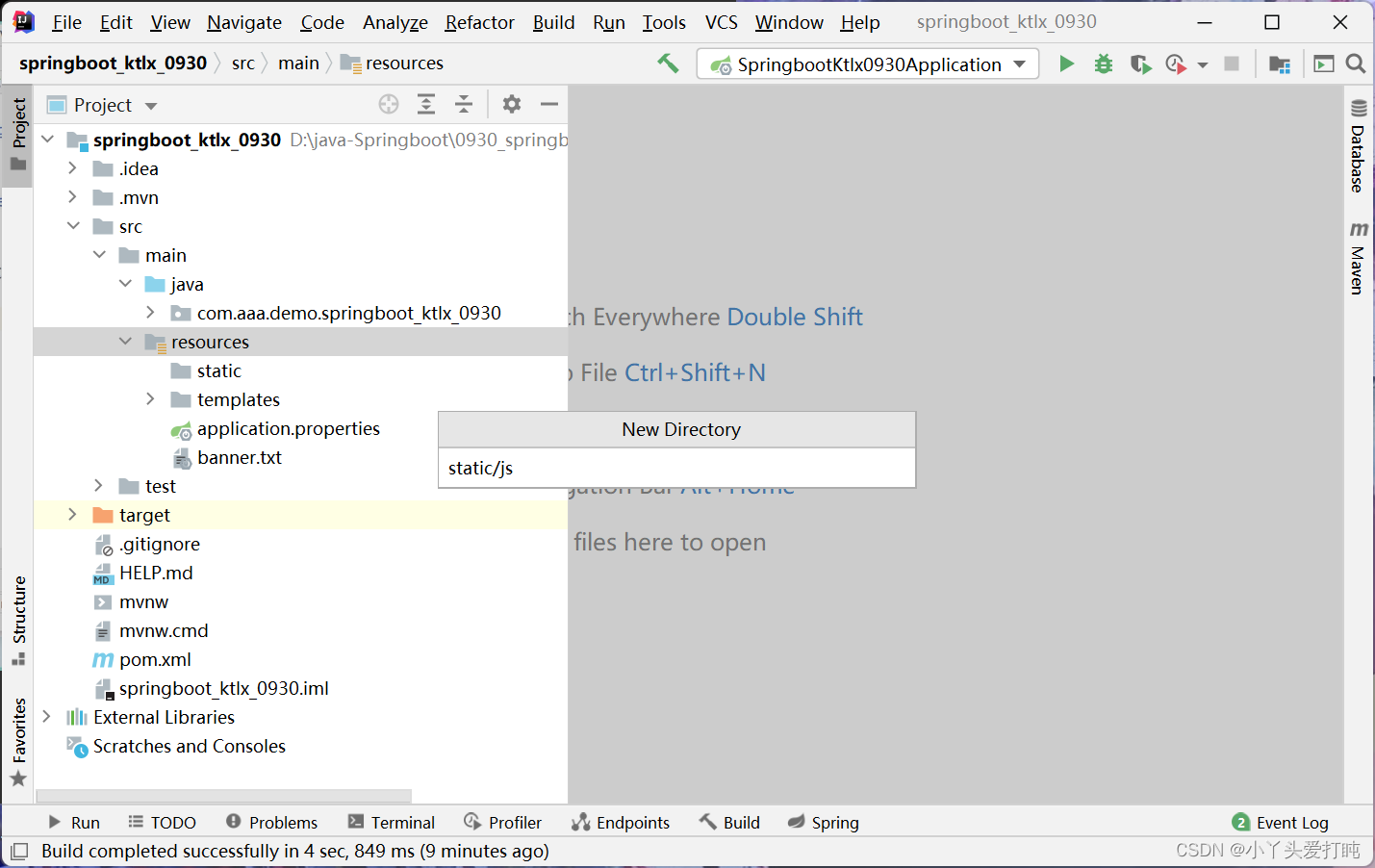Image resolution: width=1375 pixels, height=868 pixels.
Task: Open the Terminal tool window
Action: pyautogui.click(x=391, y=823)
